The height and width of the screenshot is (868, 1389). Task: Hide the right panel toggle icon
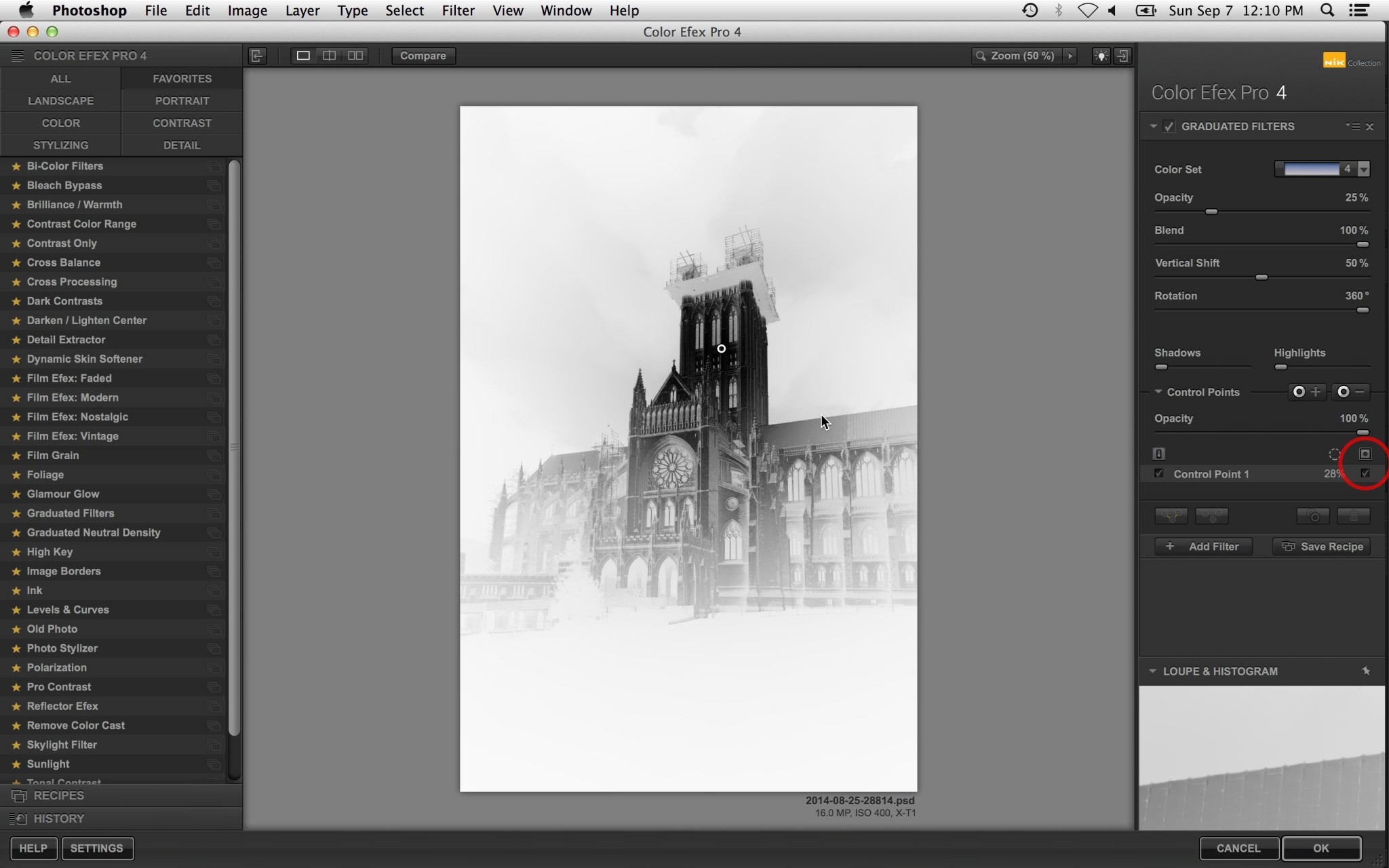click(x=1123, y=56)
